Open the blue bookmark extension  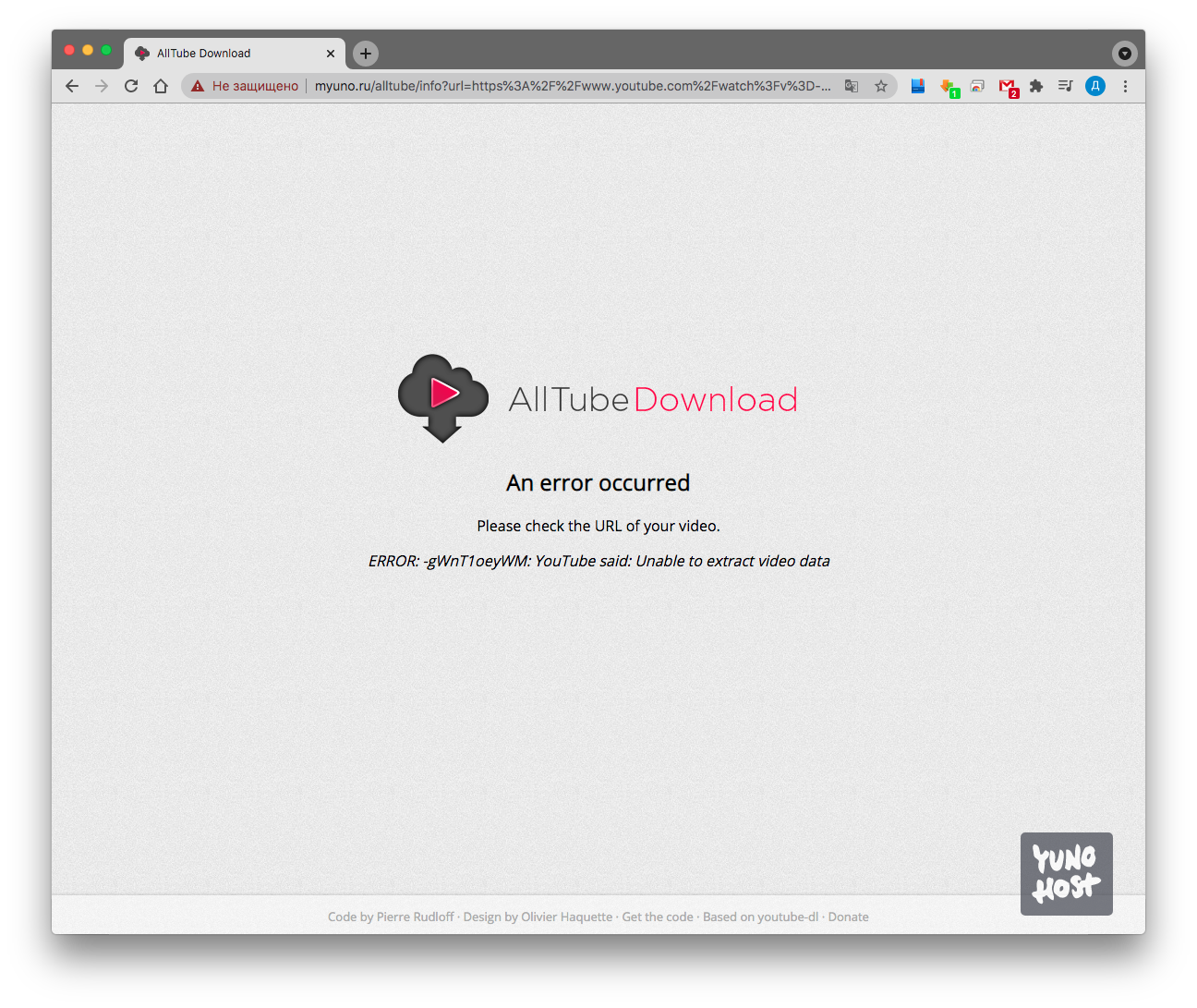[918, 86]
